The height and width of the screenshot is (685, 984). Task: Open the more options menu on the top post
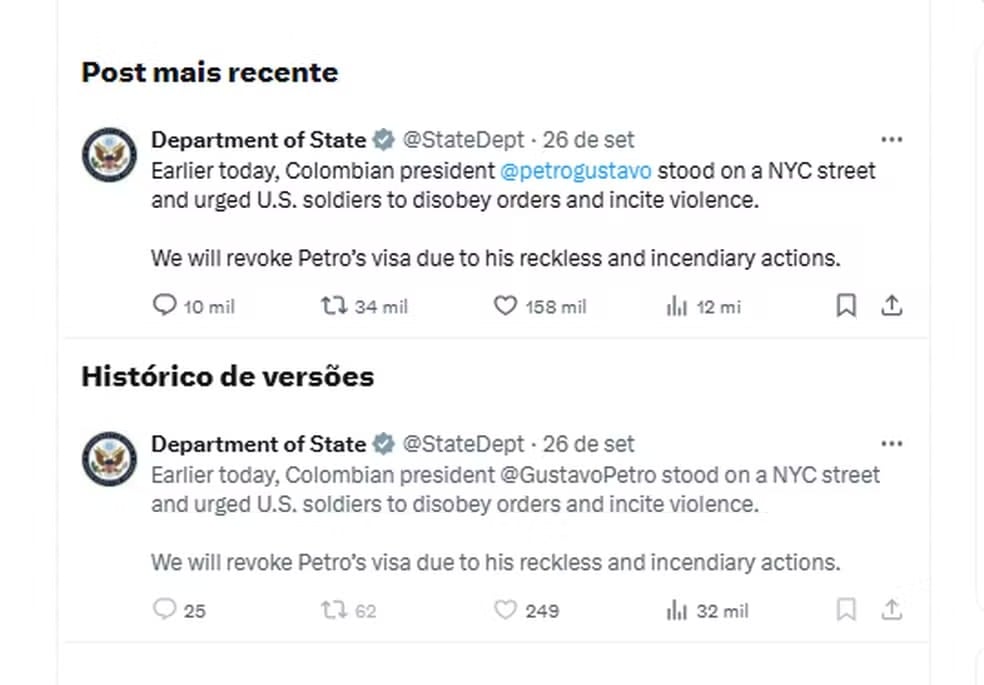pyautogui.click(x=892, y=139)
